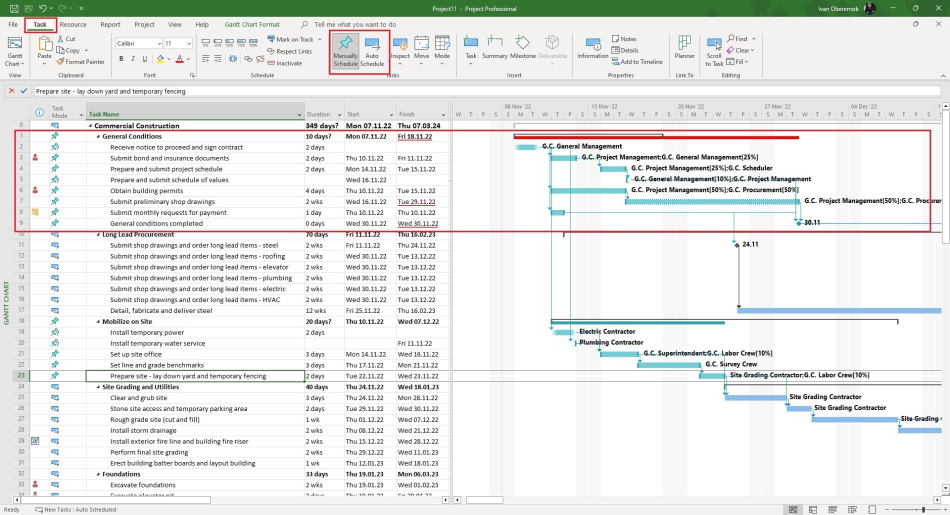Insert a Summary task
Viewport: 950px width, 515px height.
pyautogui.click(x=494, y=48)
